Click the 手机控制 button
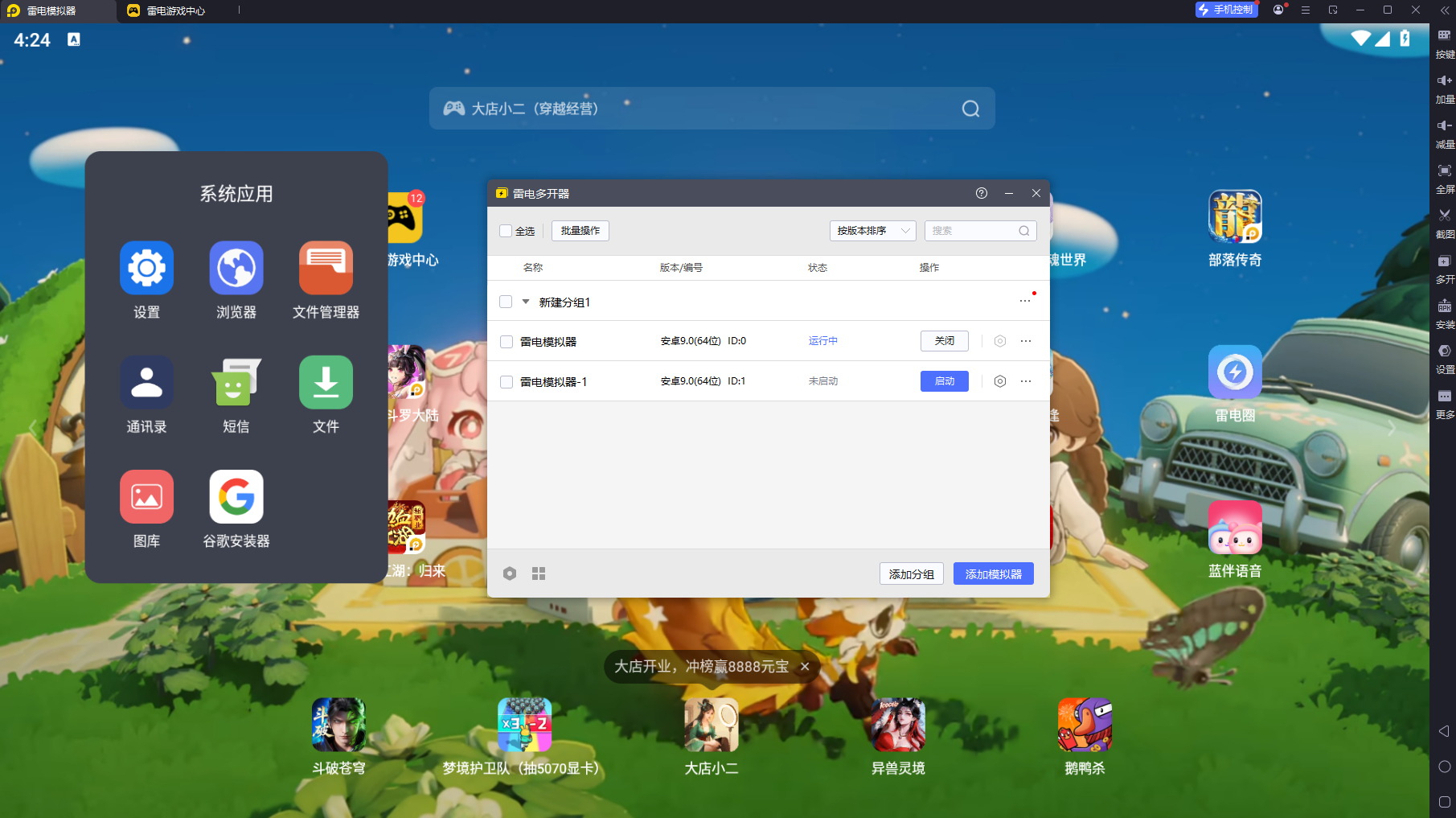Image resolution: width=1456 pixels, height=818 pixels. click(1227, 10)
